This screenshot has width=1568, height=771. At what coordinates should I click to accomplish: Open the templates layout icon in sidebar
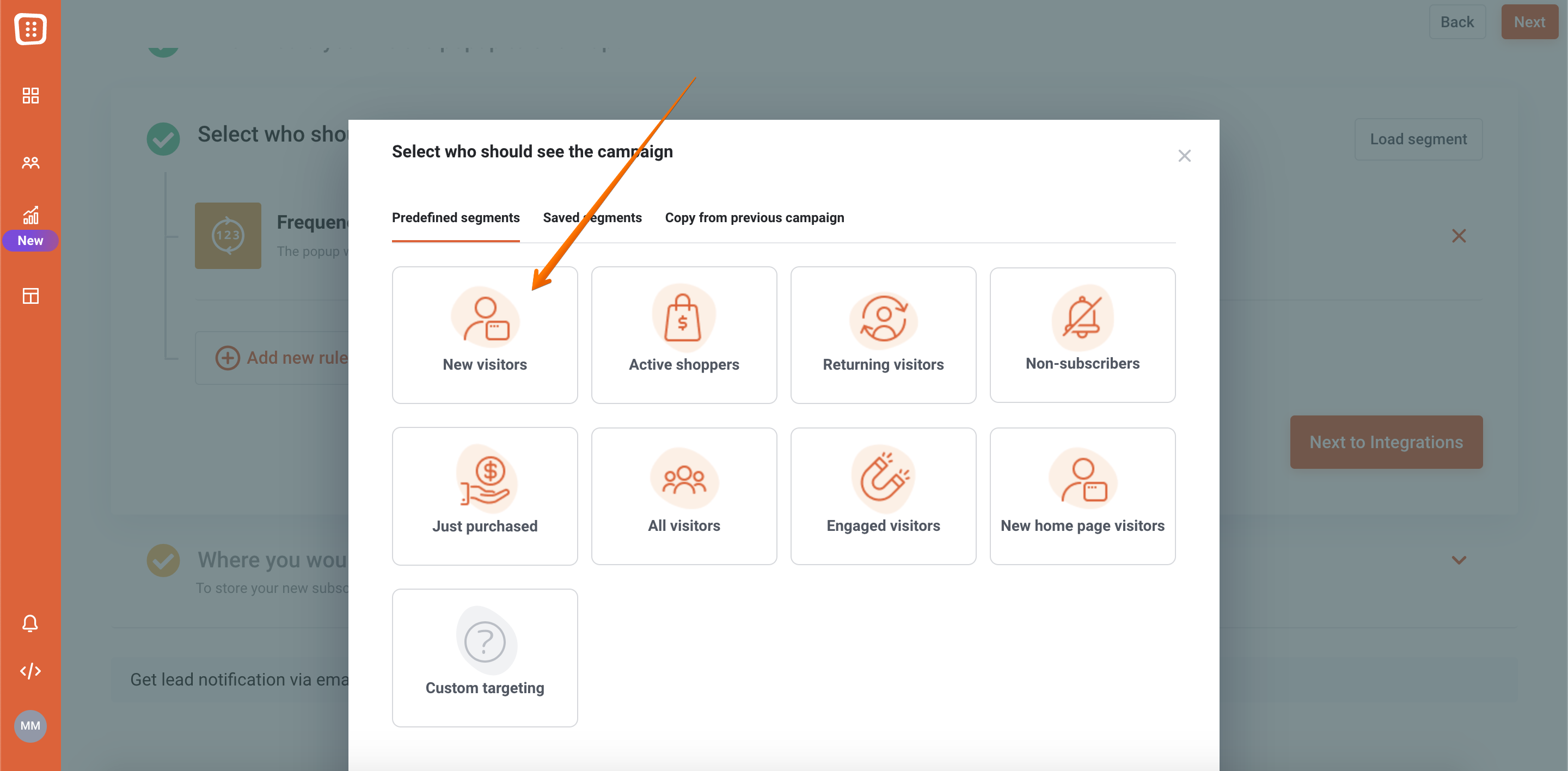pos(30,296)
